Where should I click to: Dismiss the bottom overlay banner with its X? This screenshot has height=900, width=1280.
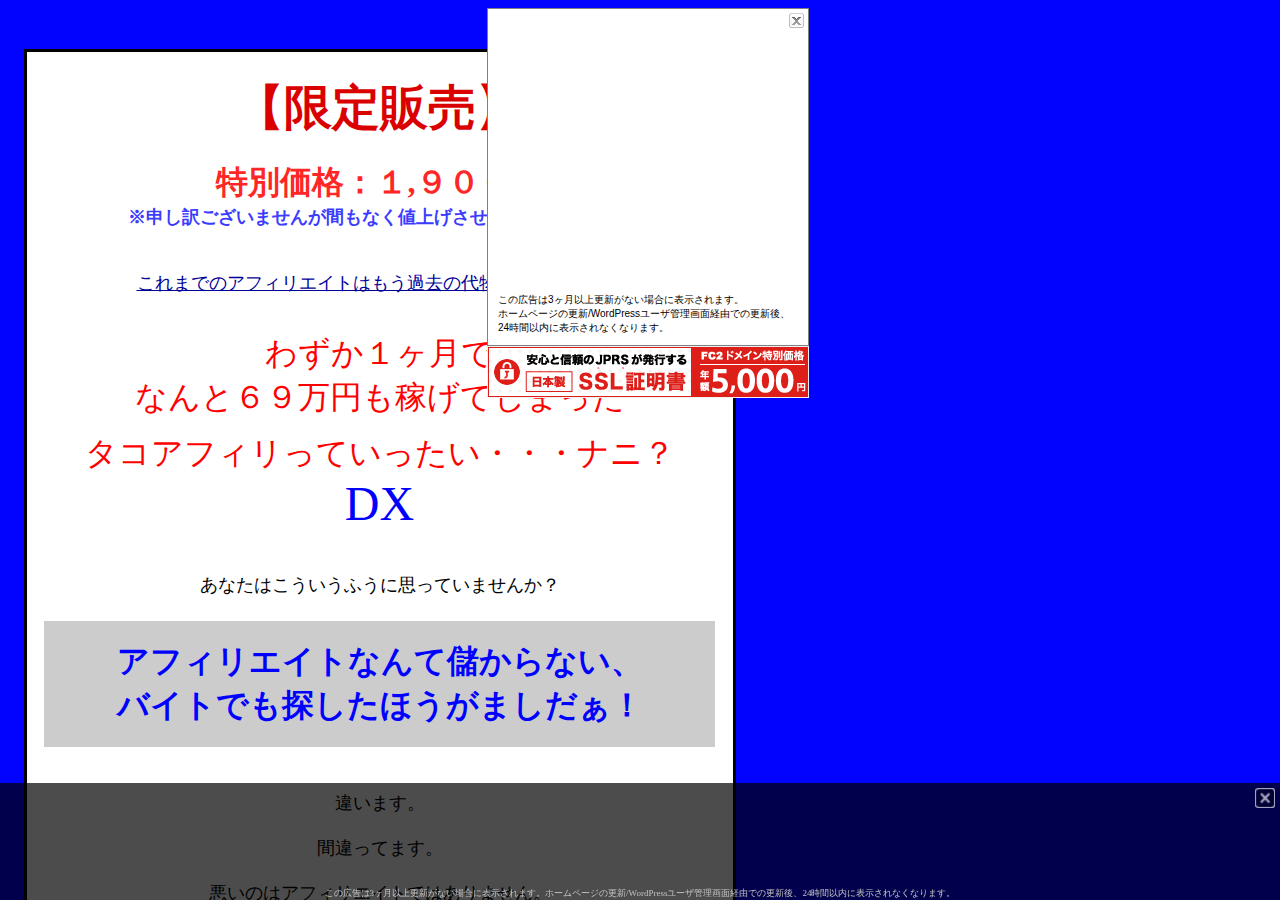pyautogui.click(x=1265, y=798)
